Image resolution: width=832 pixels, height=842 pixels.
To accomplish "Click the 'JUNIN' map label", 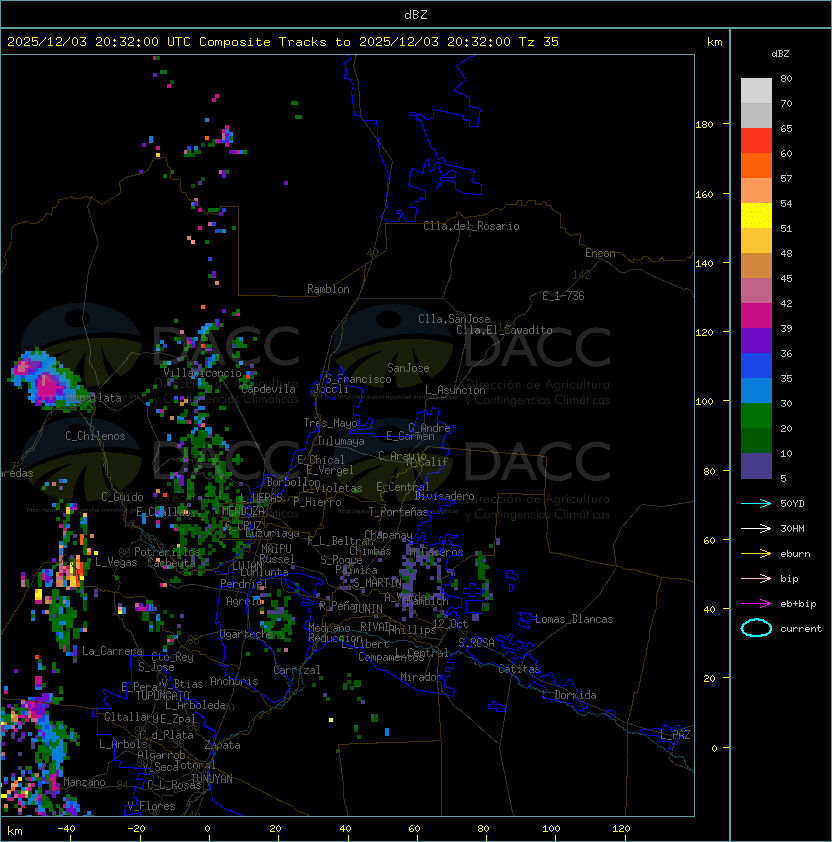I will pyautogui.click(x=367, y=608).
